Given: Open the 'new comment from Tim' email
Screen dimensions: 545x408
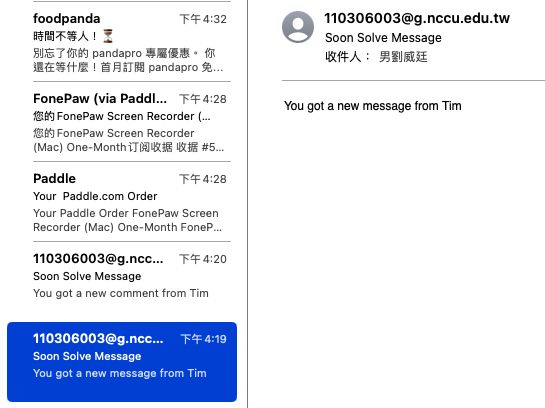Looking at the screenshot, I should click(x=131, y=278).
